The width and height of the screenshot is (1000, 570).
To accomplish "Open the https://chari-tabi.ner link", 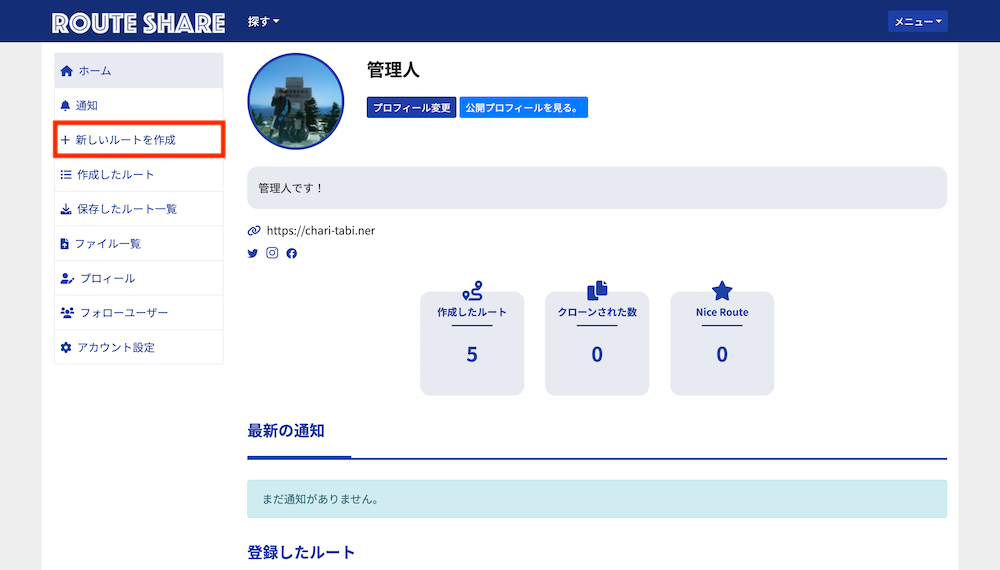I will point(321,230).
